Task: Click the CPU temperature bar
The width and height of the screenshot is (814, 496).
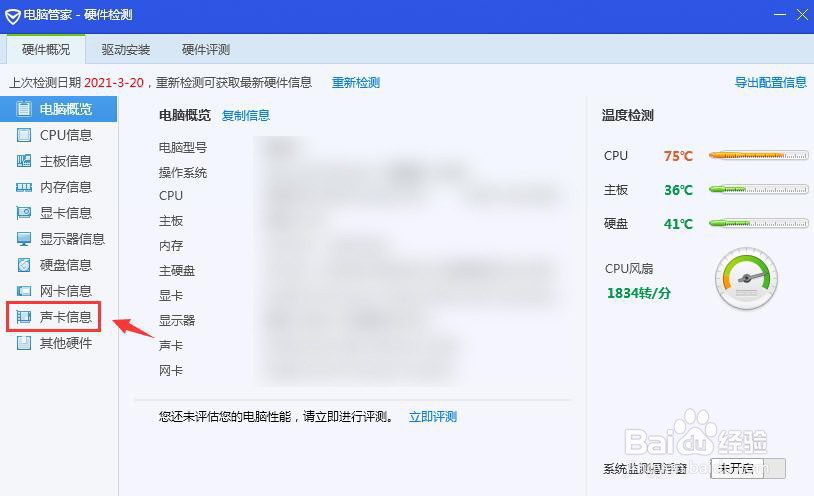Action: click(x=758, y=155)
